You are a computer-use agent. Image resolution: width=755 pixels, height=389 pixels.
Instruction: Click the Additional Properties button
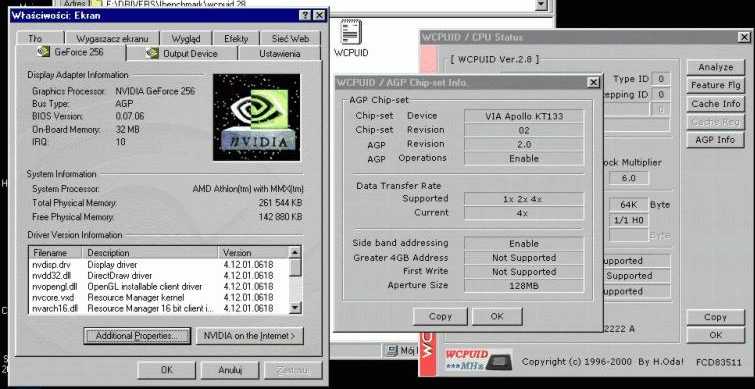click(137, 336)
